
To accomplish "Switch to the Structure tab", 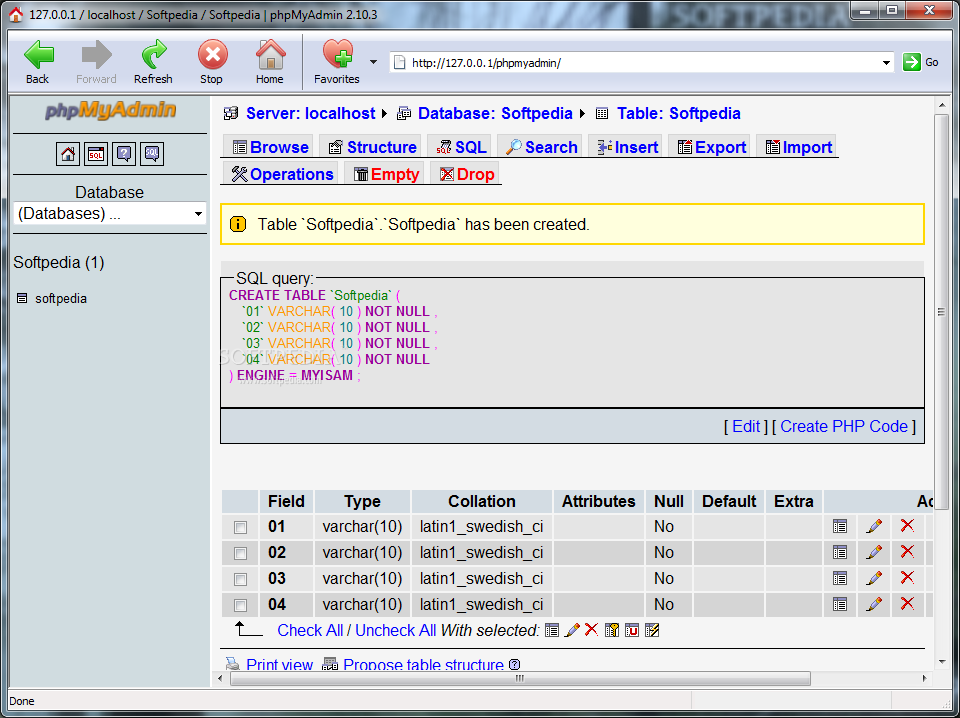I will [x=372, y=148].
